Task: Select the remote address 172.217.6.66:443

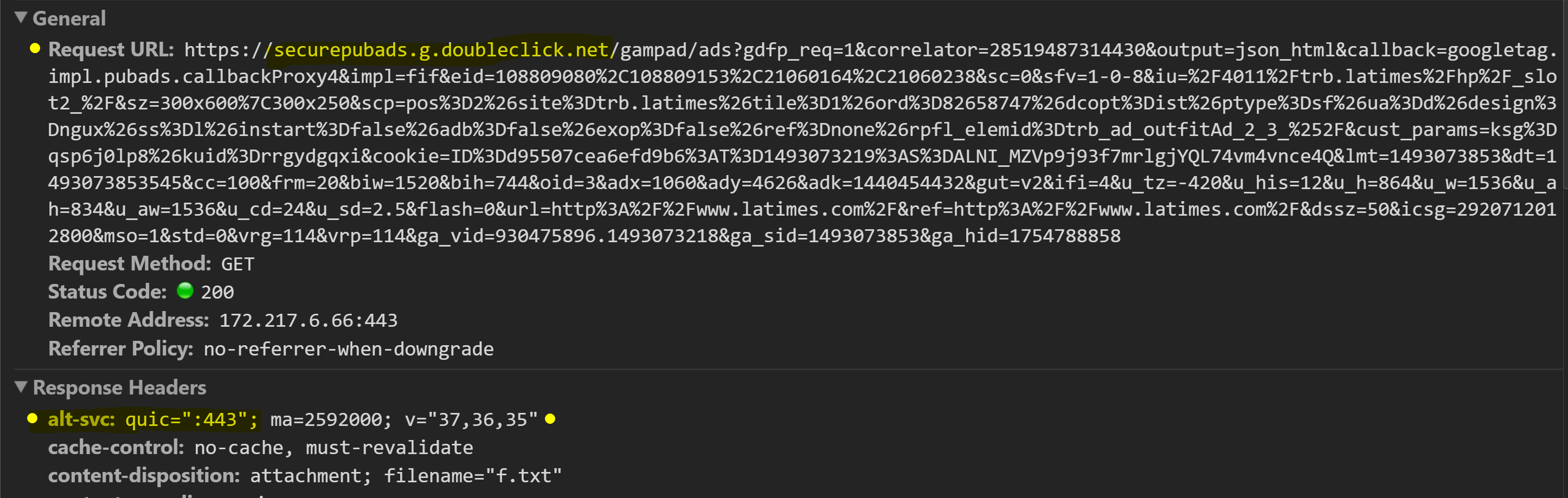Action: pos(308,320)
